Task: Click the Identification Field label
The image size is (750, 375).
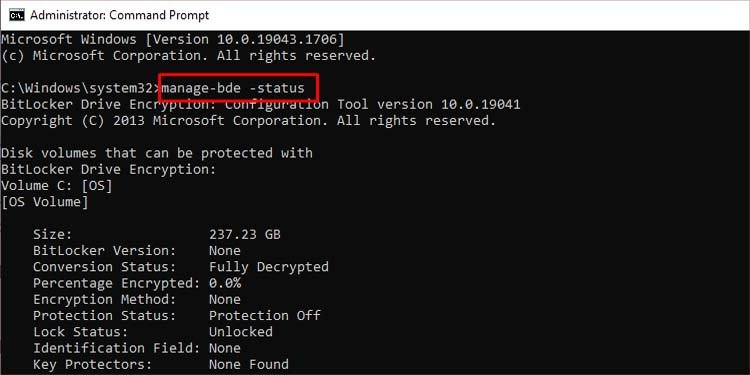Action: click(x=116, y=348)
